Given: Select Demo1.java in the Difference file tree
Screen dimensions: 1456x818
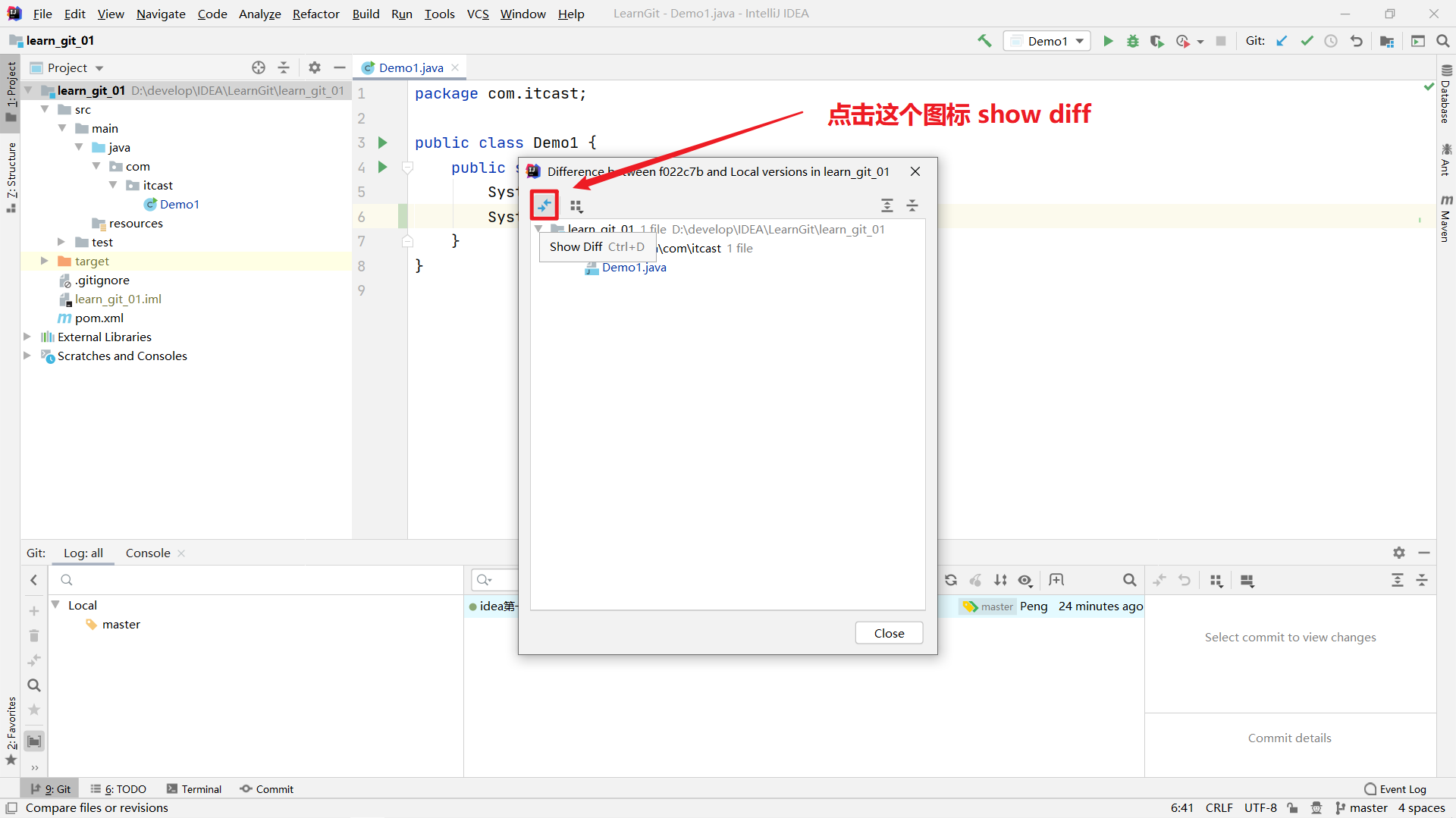Looking at the screenshot, I should (x=634, y=268).
